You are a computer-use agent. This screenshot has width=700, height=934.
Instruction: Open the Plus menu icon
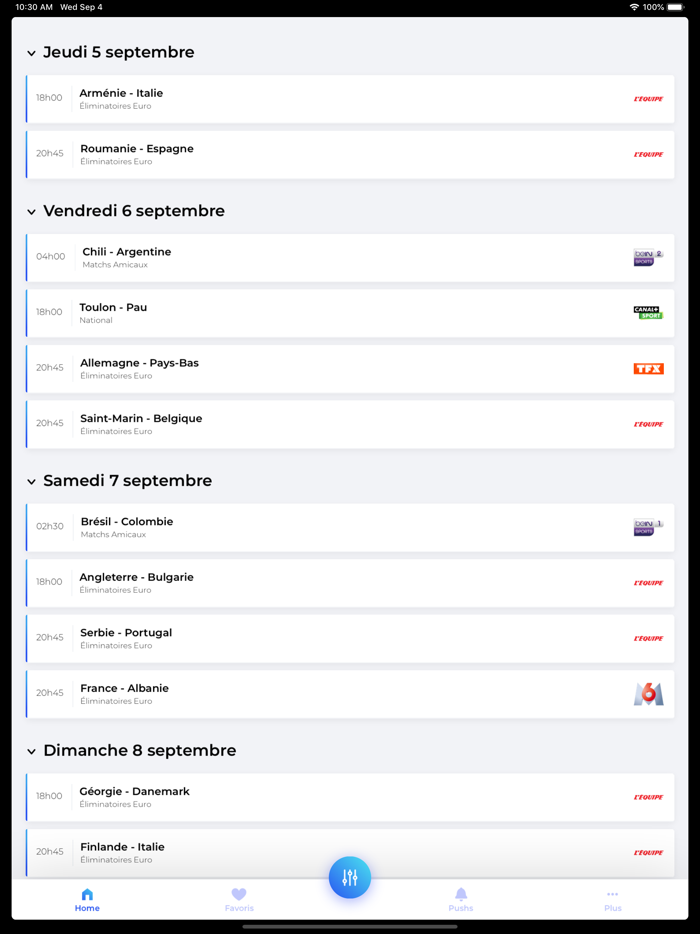tap(613, 896)
